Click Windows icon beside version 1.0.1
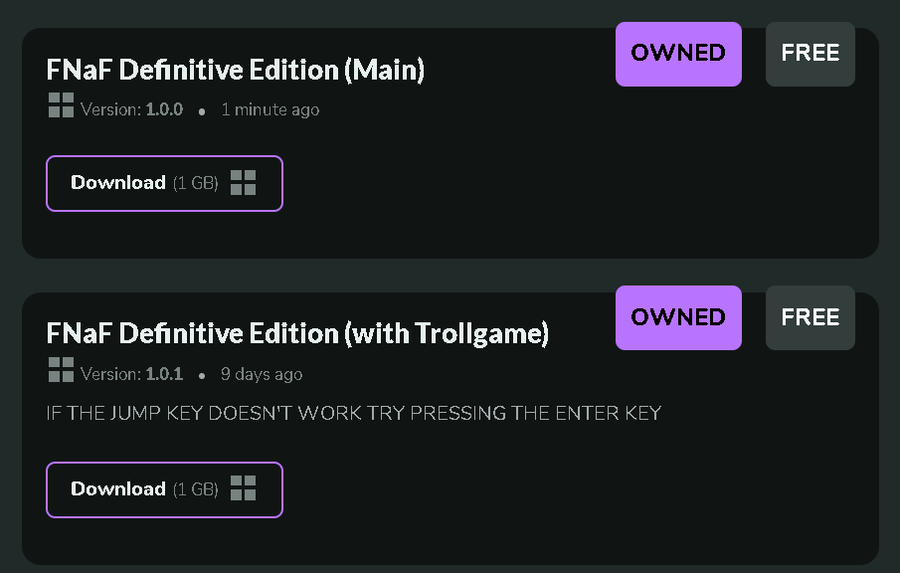This screenshot has width=900, height=573. point(61,370)
